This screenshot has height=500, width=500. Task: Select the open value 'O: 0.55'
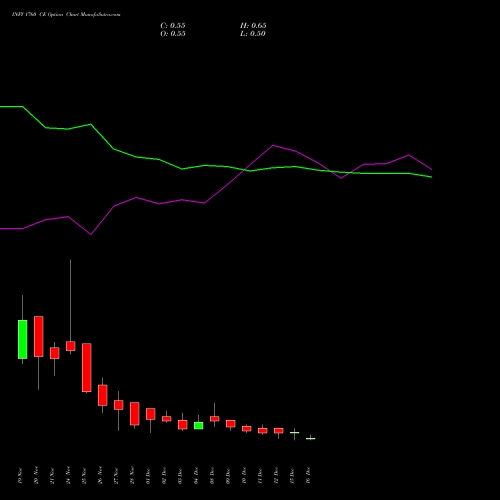[173, 34]
